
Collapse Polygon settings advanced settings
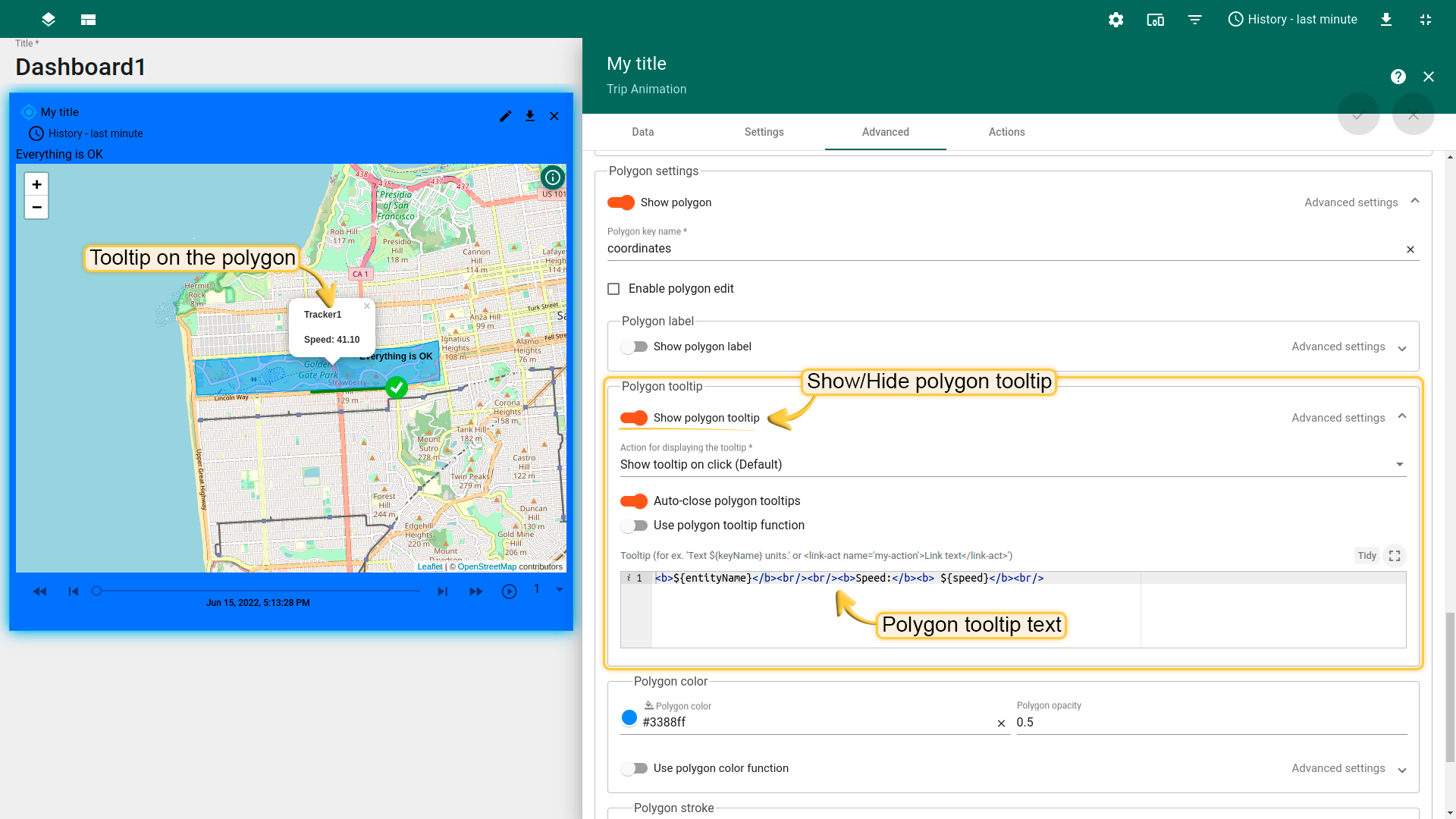1361,202
